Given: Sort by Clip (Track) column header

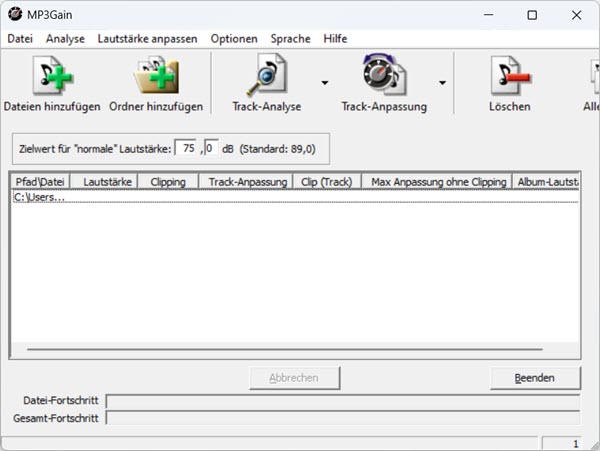Looking at the screenshot, I should click(x=327, y=182).
